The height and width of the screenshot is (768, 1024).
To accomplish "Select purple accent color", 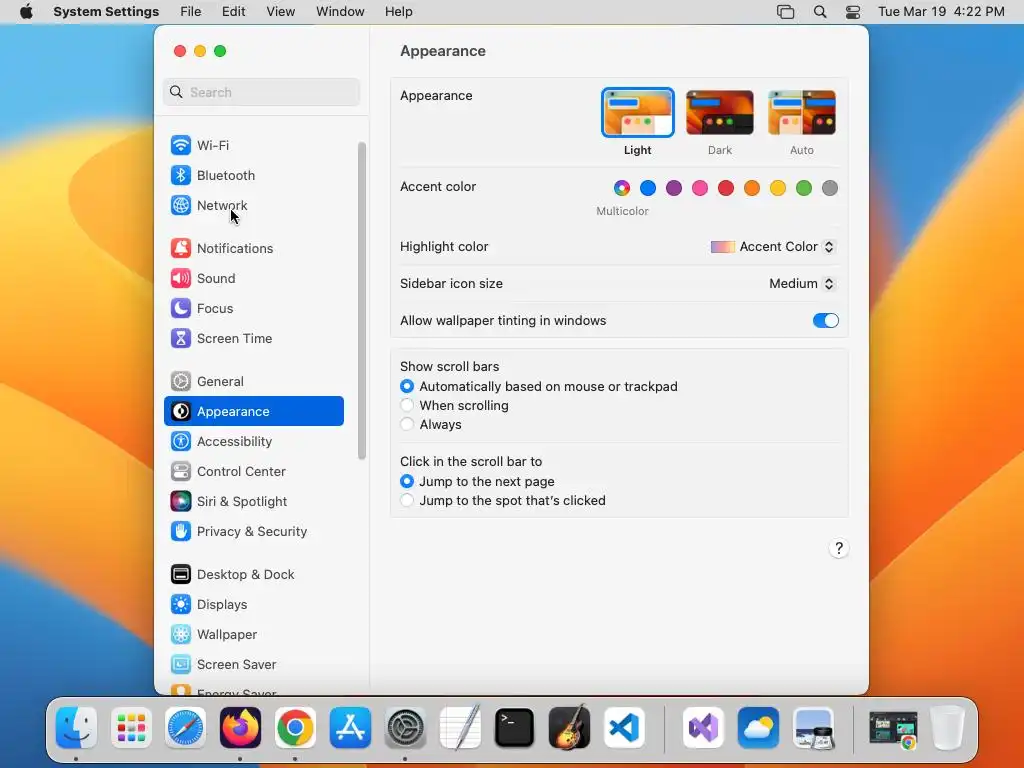I will [674, 188].
